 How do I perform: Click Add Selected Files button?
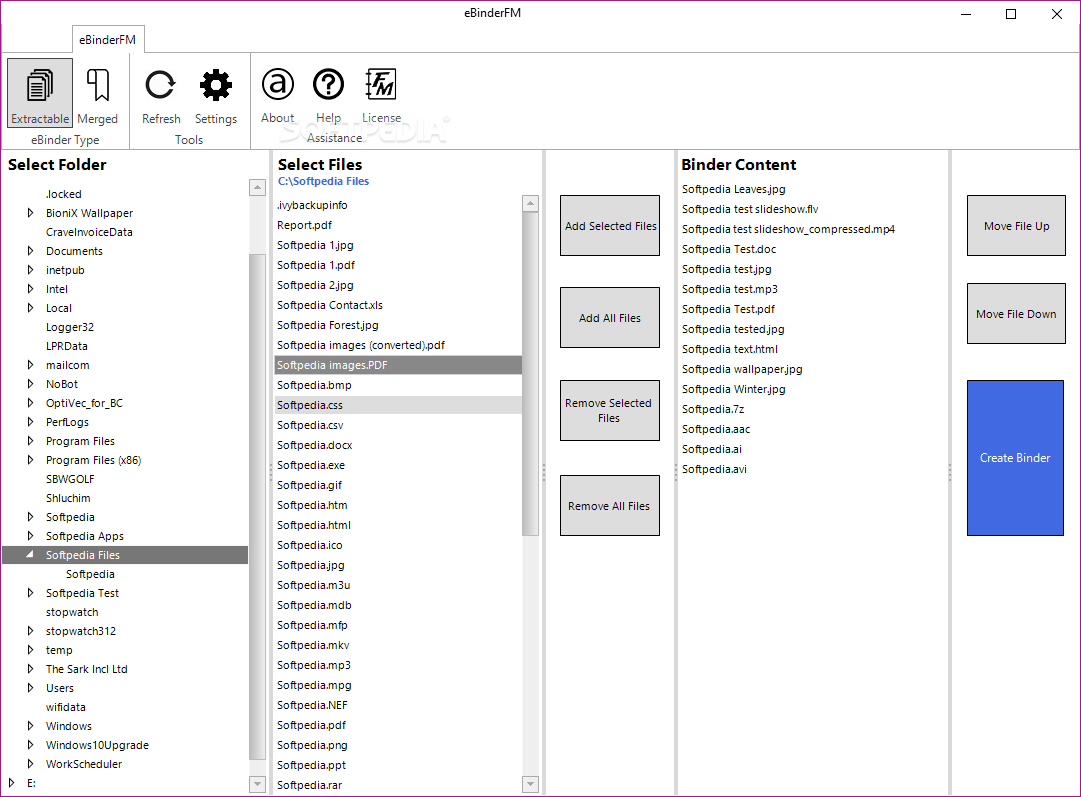[x=610, y=225]
